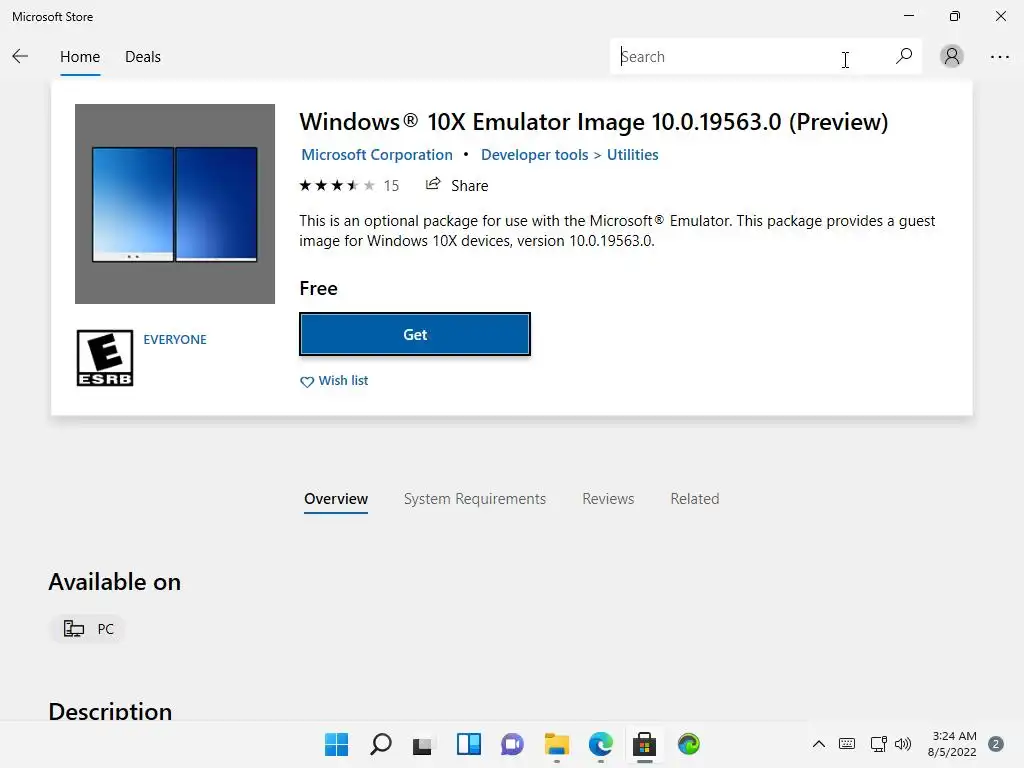Click the Share icon

pyautogui.click(x=432, y=184)
